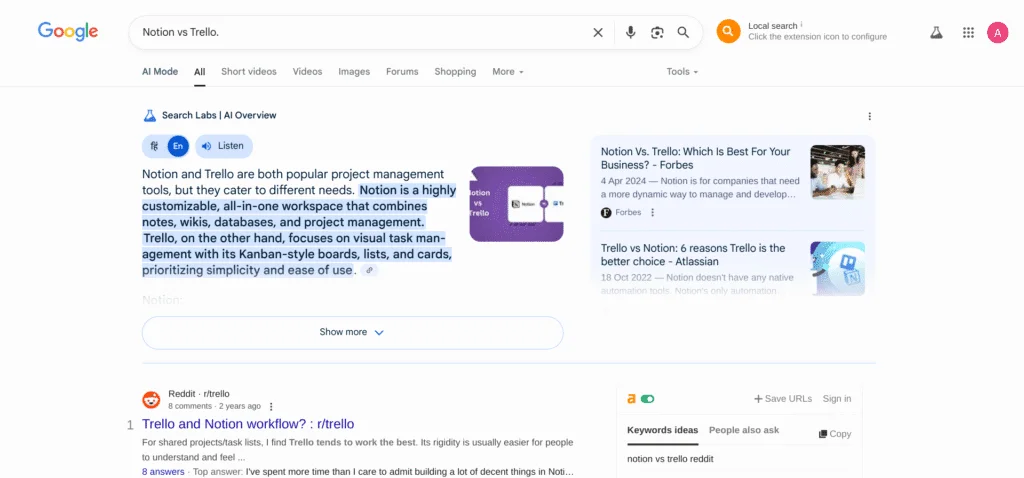
Task: Start voice search with microphone
Action: pos(630,32)
